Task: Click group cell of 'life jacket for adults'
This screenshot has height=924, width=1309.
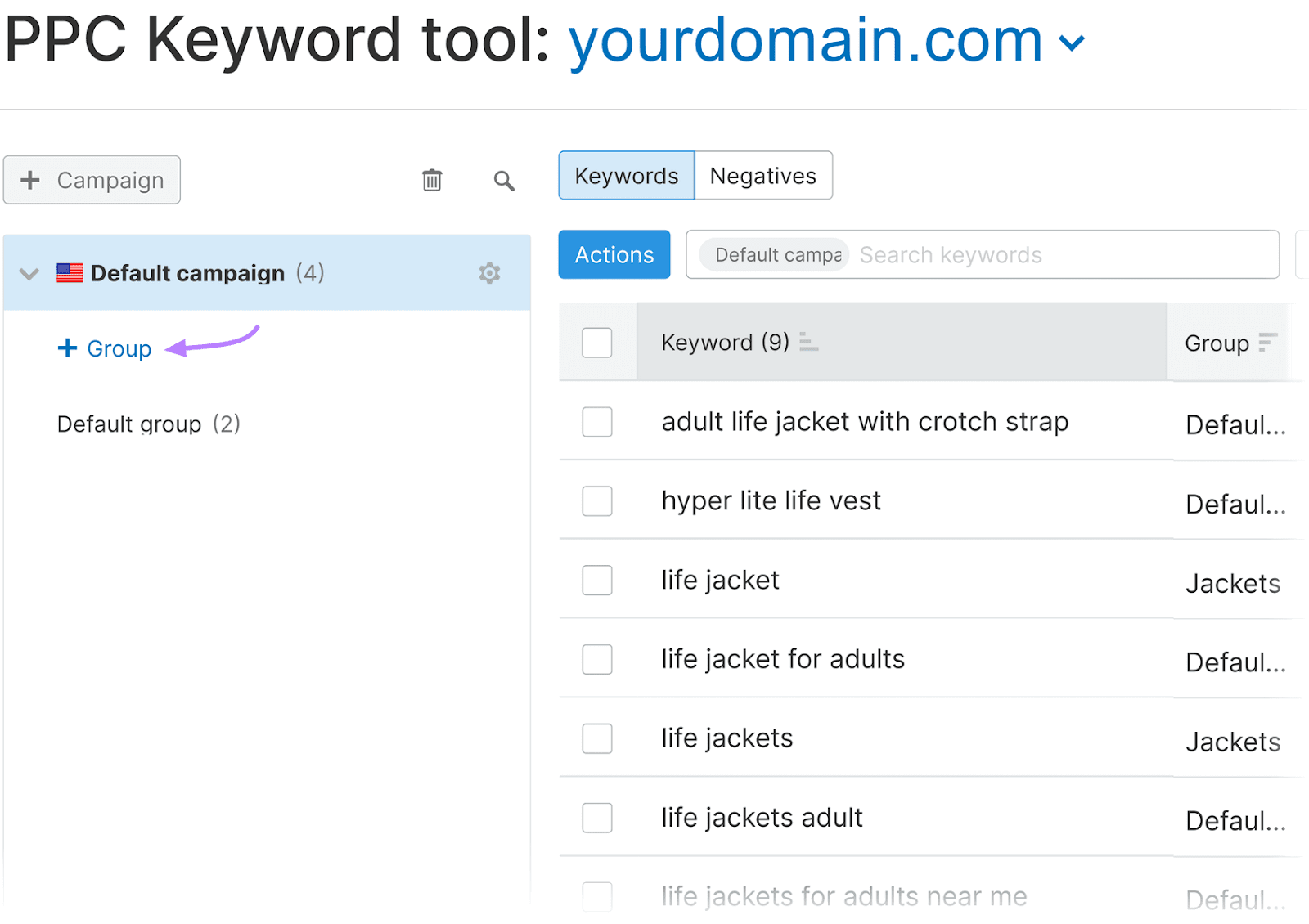Action: point(1235,662)
